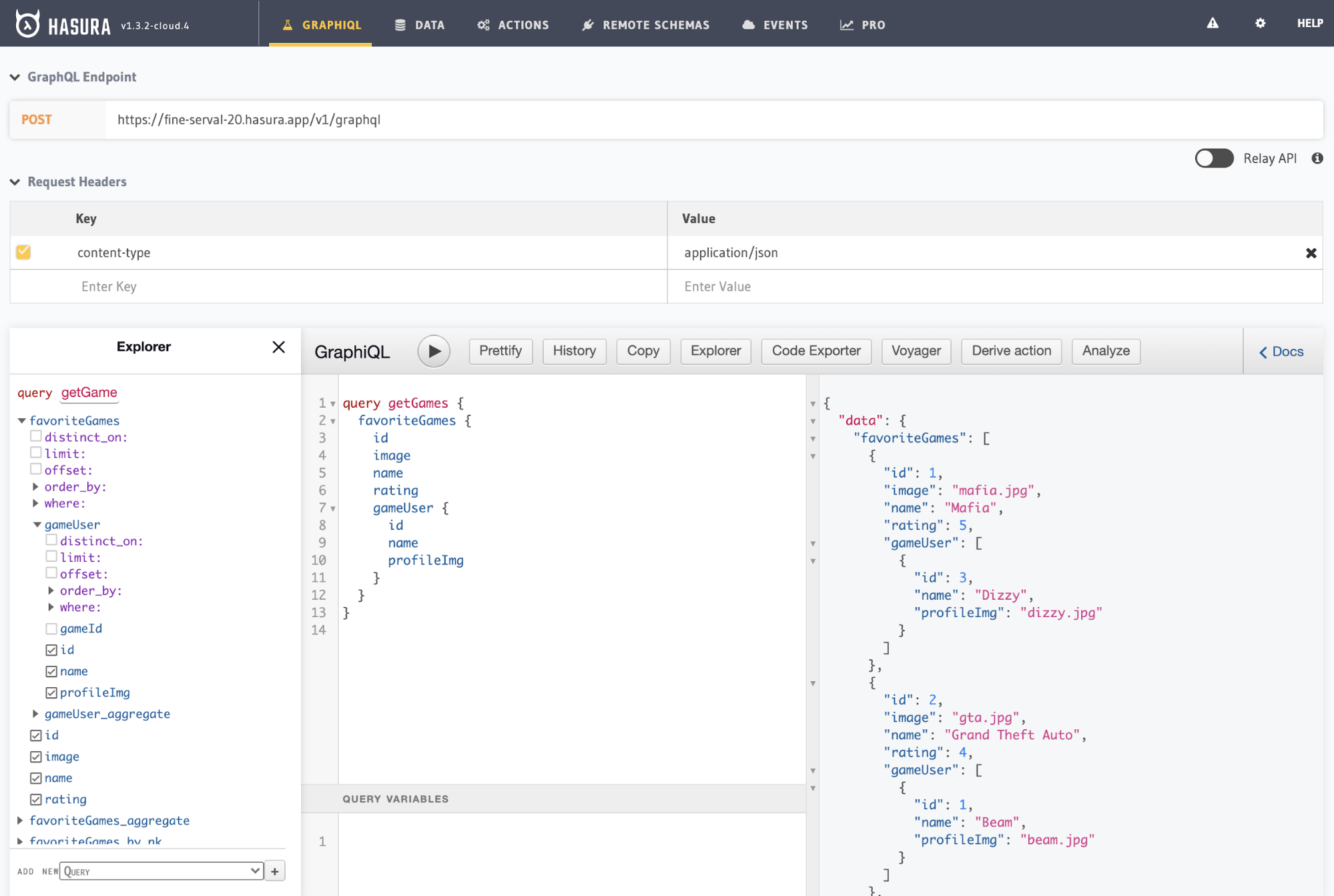Collapse the favoriteGames tree node
This screenshot has height=896, width=1334.
tap(21, 421)
